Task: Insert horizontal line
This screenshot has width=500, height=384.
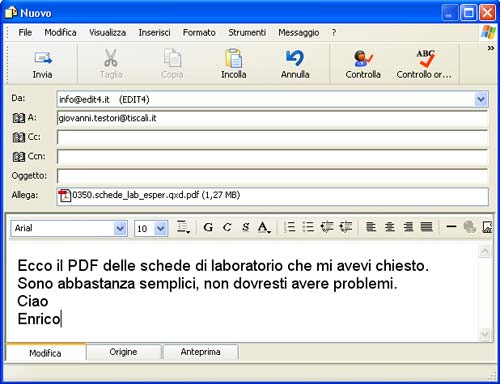Action: (451, 227)
